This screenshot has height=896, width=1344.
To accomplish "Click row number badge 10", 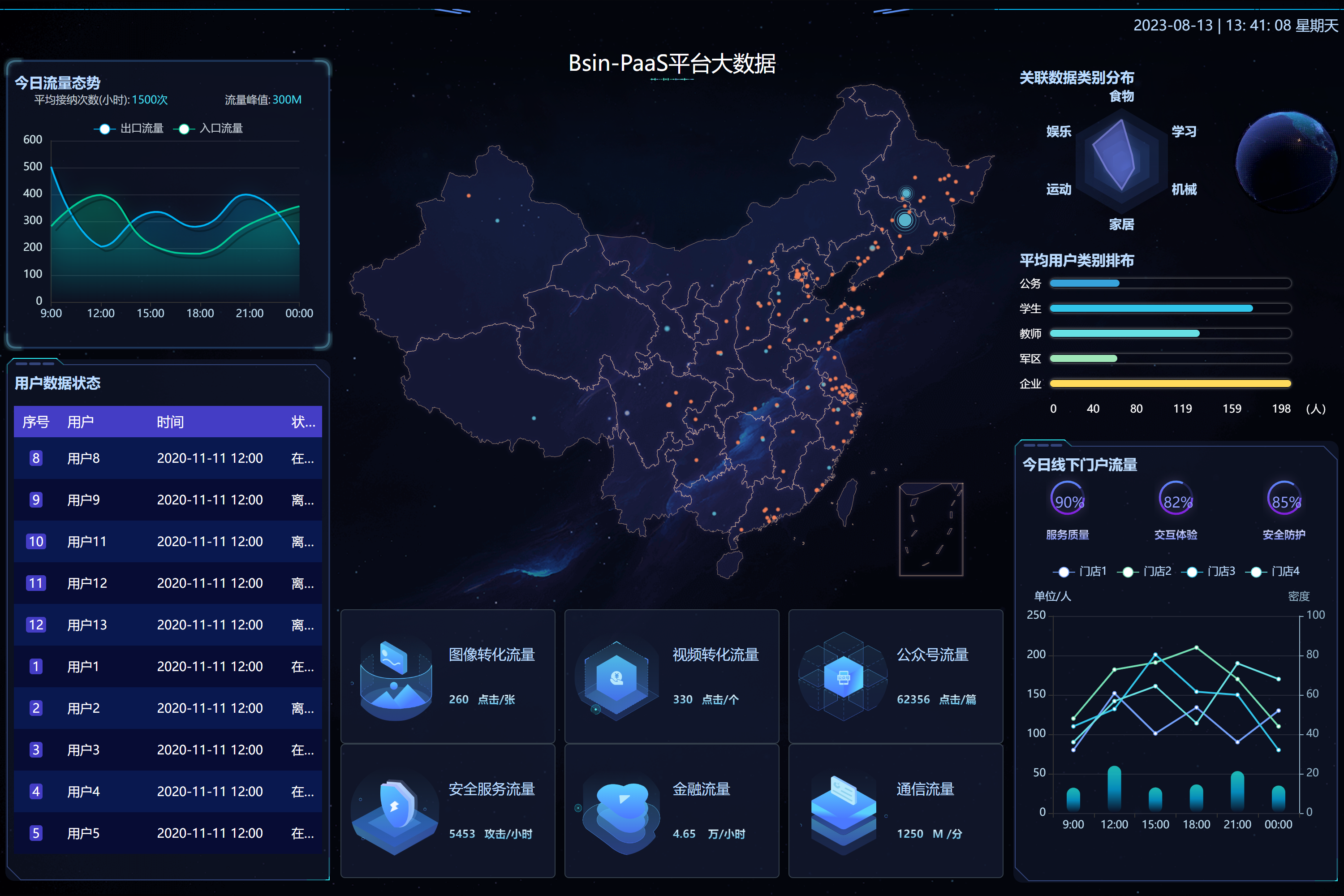I will click(36, 541).
